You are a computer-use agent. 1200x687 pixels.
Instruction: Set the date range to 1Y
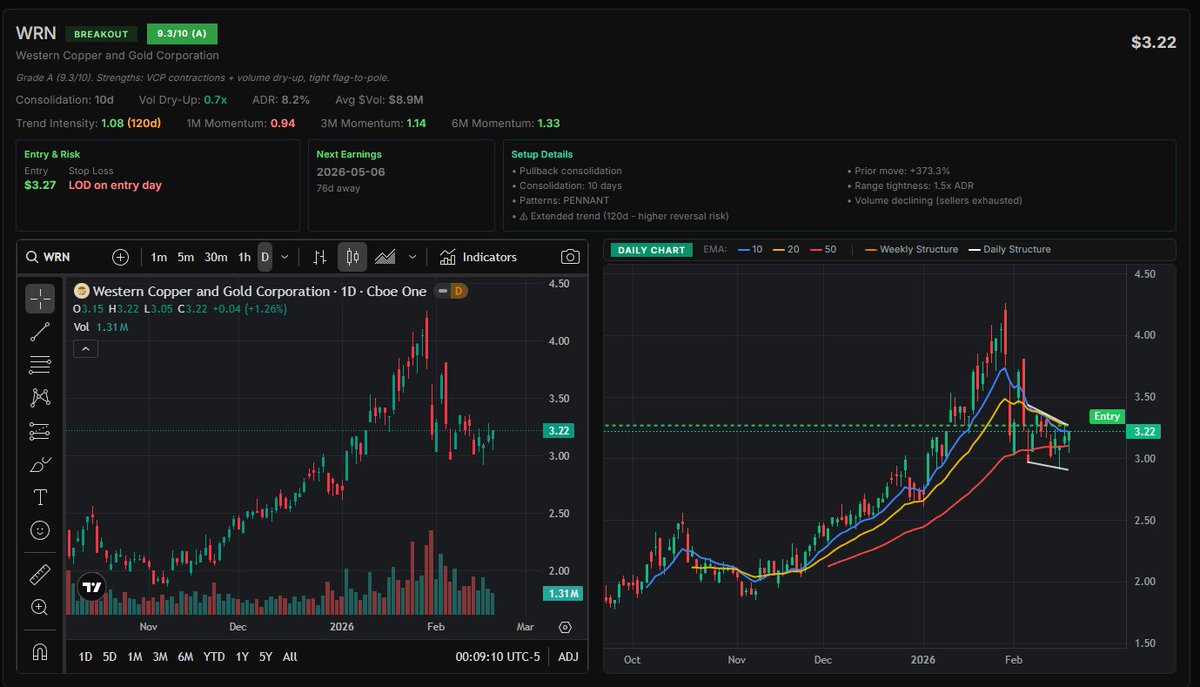242,657
